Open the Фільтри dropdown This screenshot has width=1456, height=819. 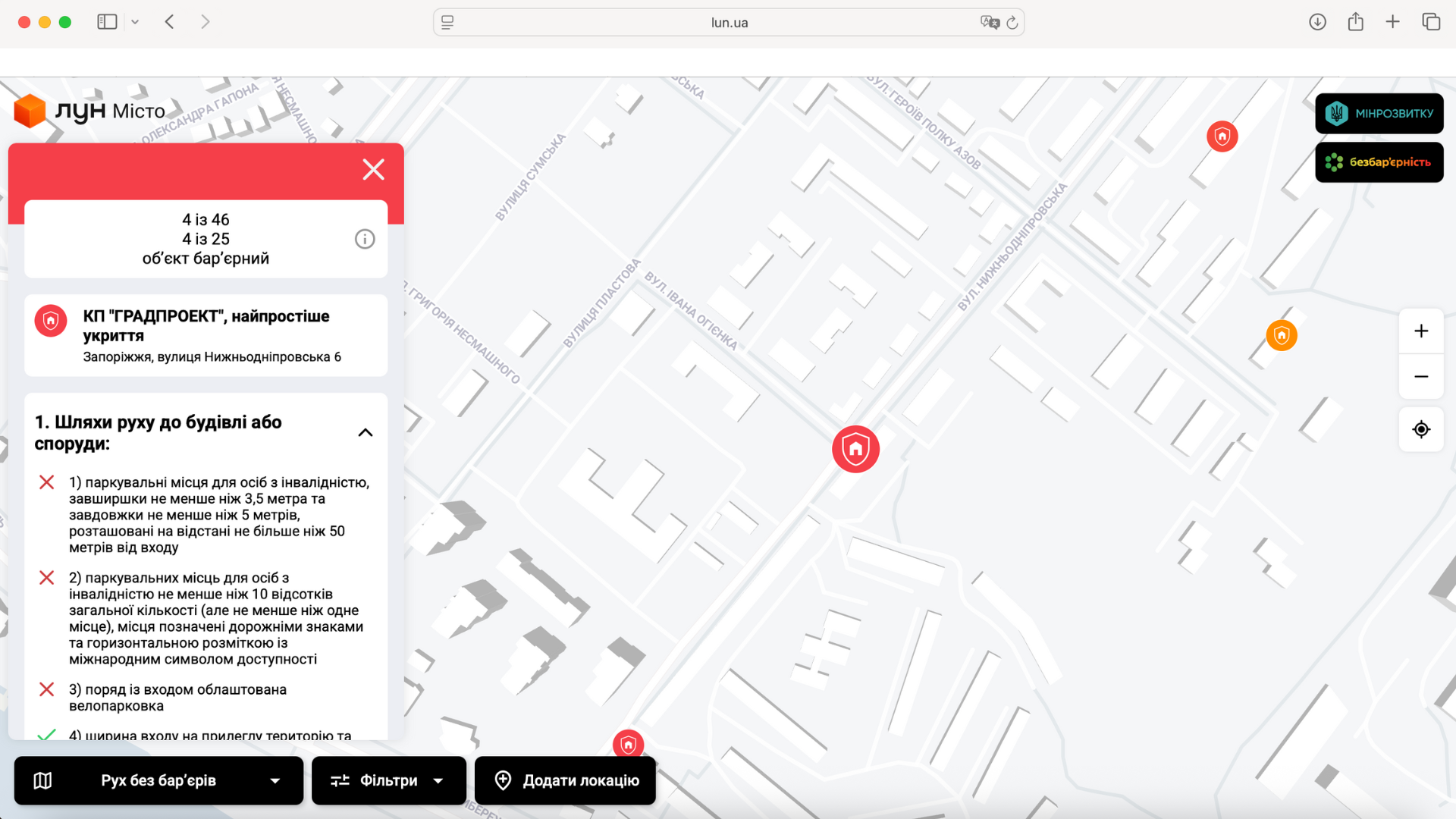388,780
